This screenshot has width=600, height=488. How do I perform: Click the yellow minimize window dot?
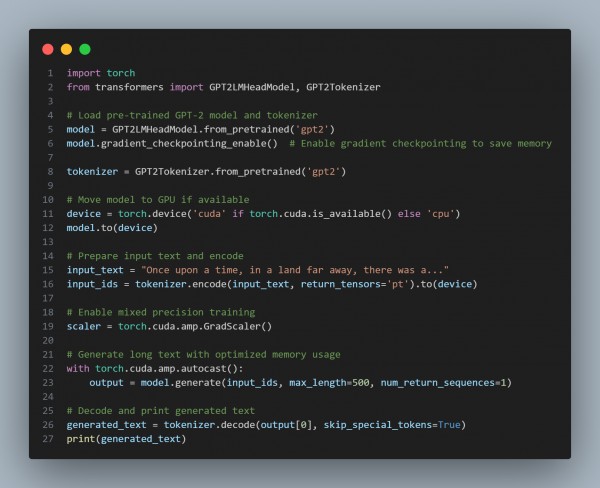[x=66, y=49]
